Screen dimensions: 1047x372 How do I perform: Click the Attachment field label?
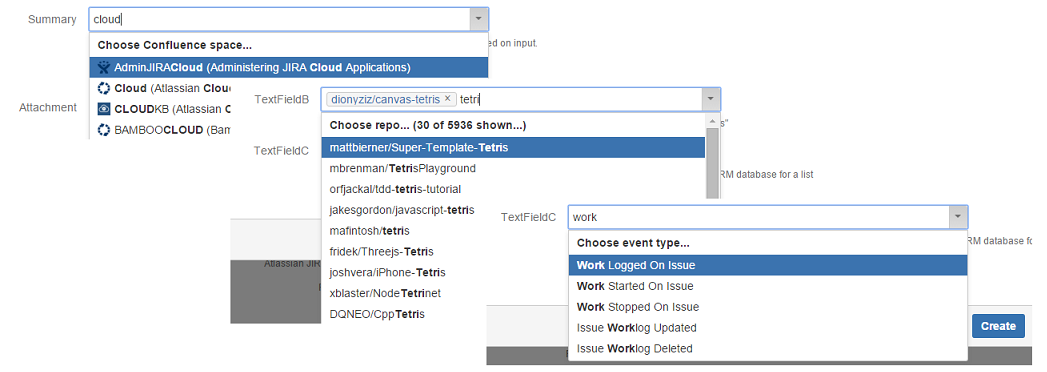[x=47, y=107]
